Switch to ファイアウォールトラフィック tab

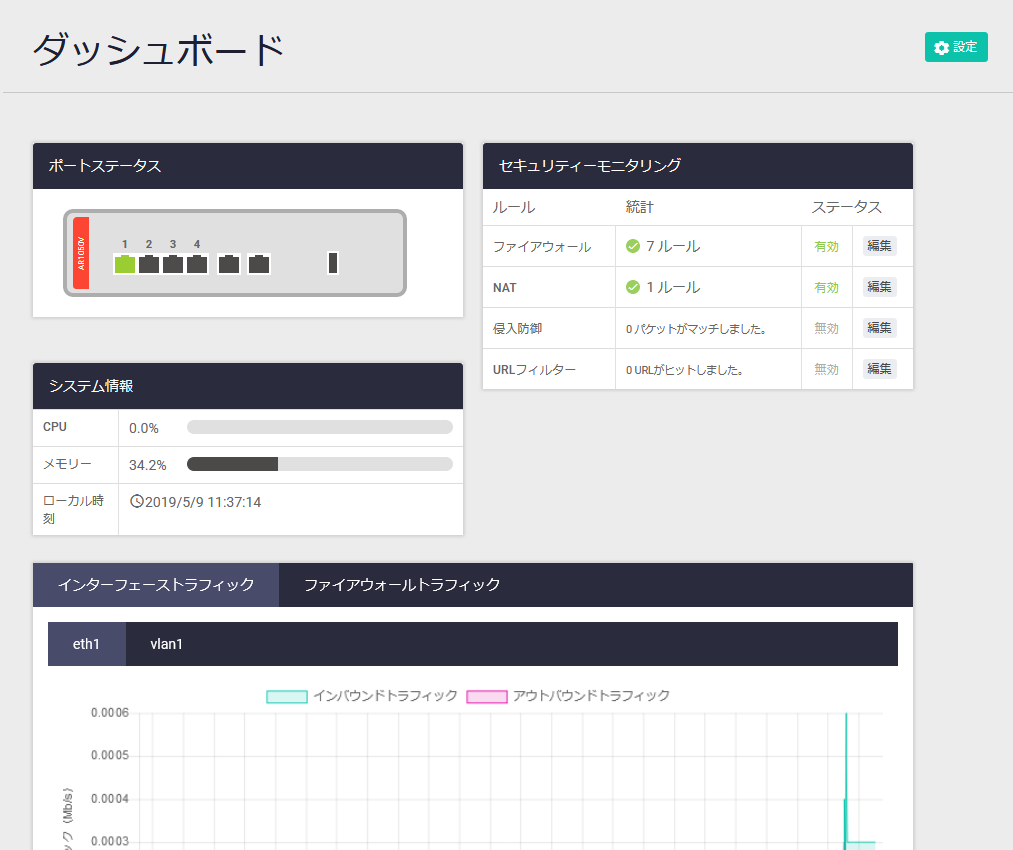402,585
